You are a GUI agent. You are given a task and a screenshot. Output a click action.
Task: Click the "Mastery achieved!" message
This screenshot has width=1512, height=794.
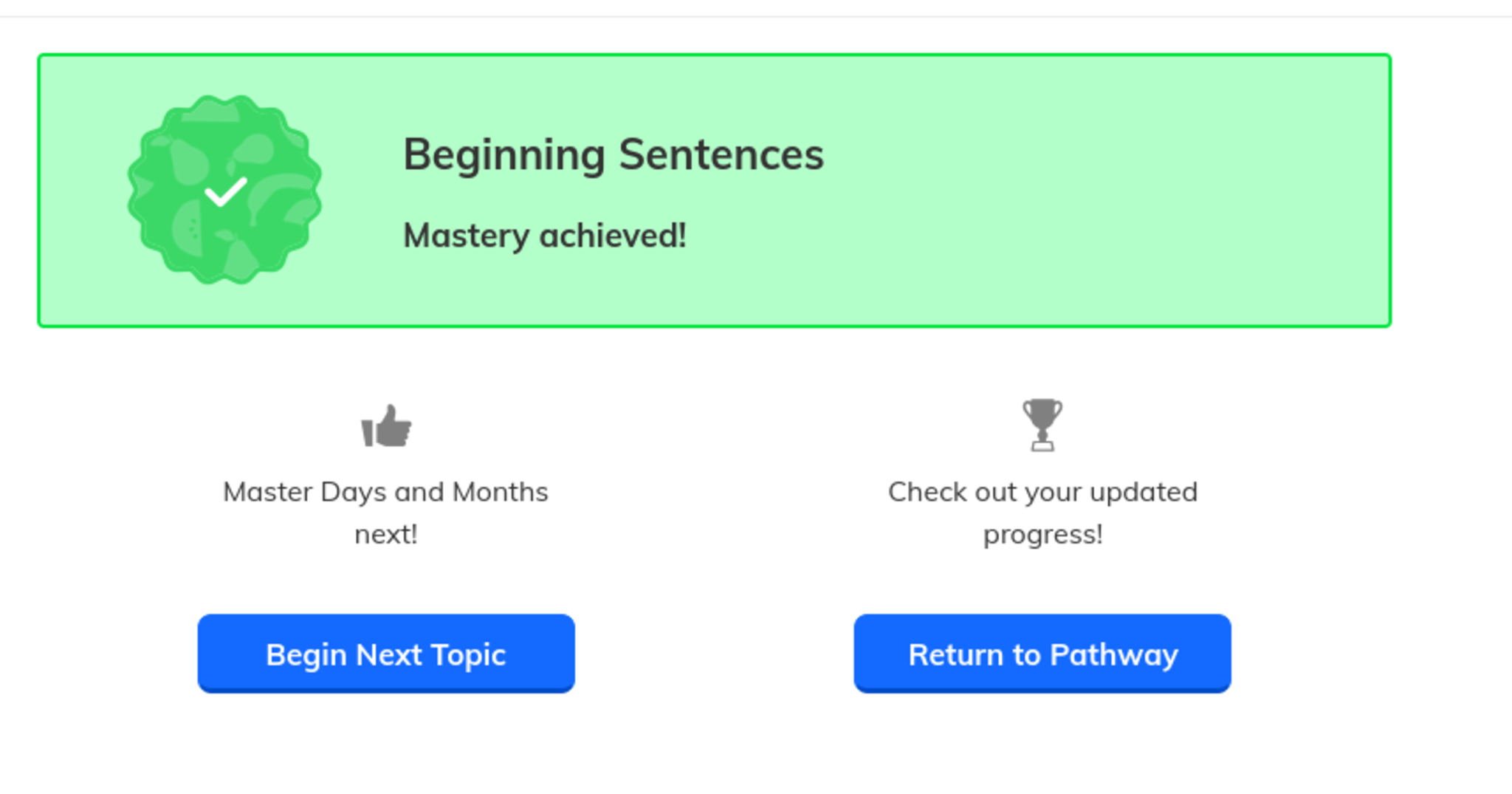click(545, 236)
